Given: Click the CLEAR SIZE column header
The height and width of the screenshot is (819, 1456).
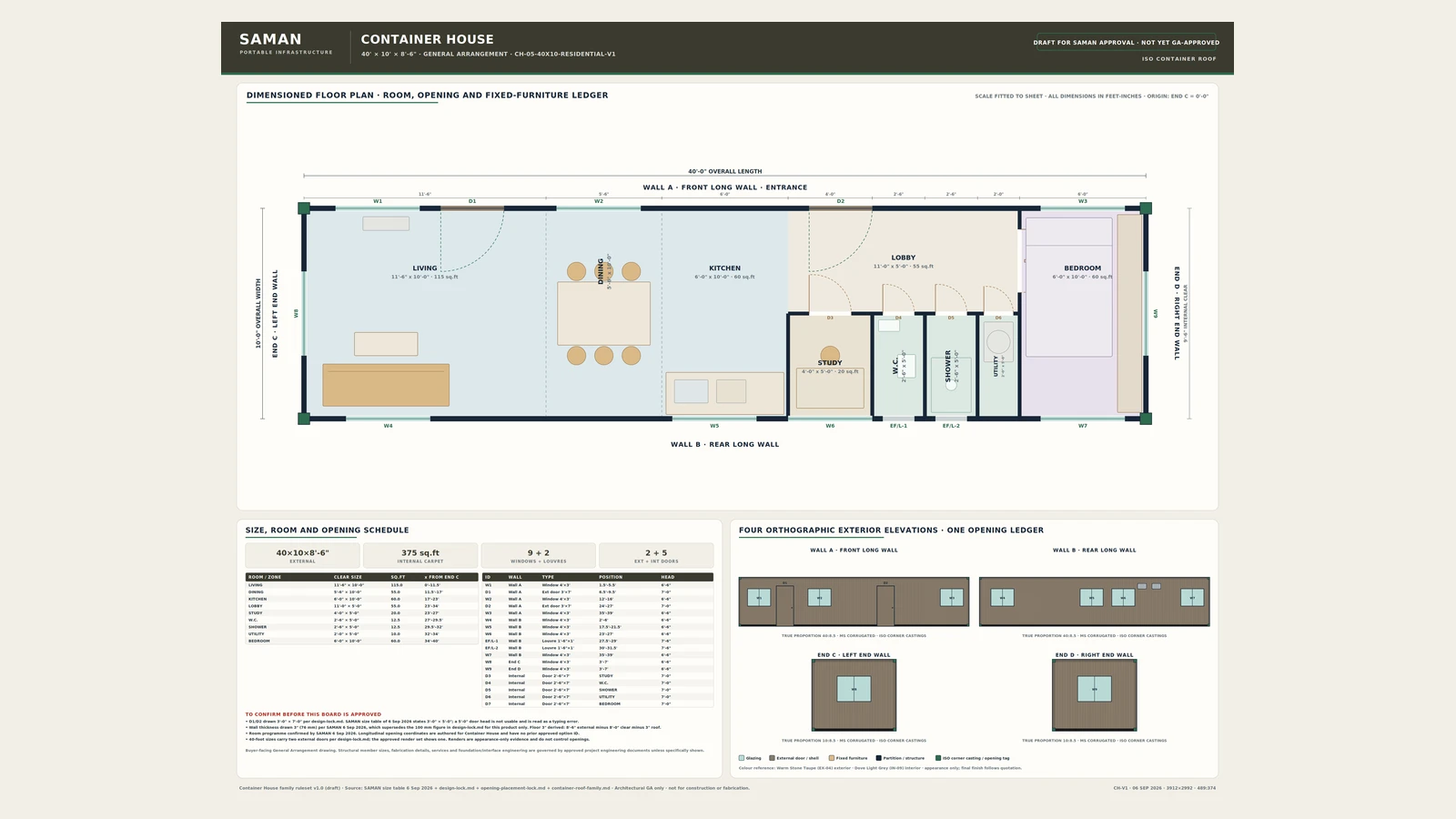Looking at the screenshot, I should tap(348, 577).
